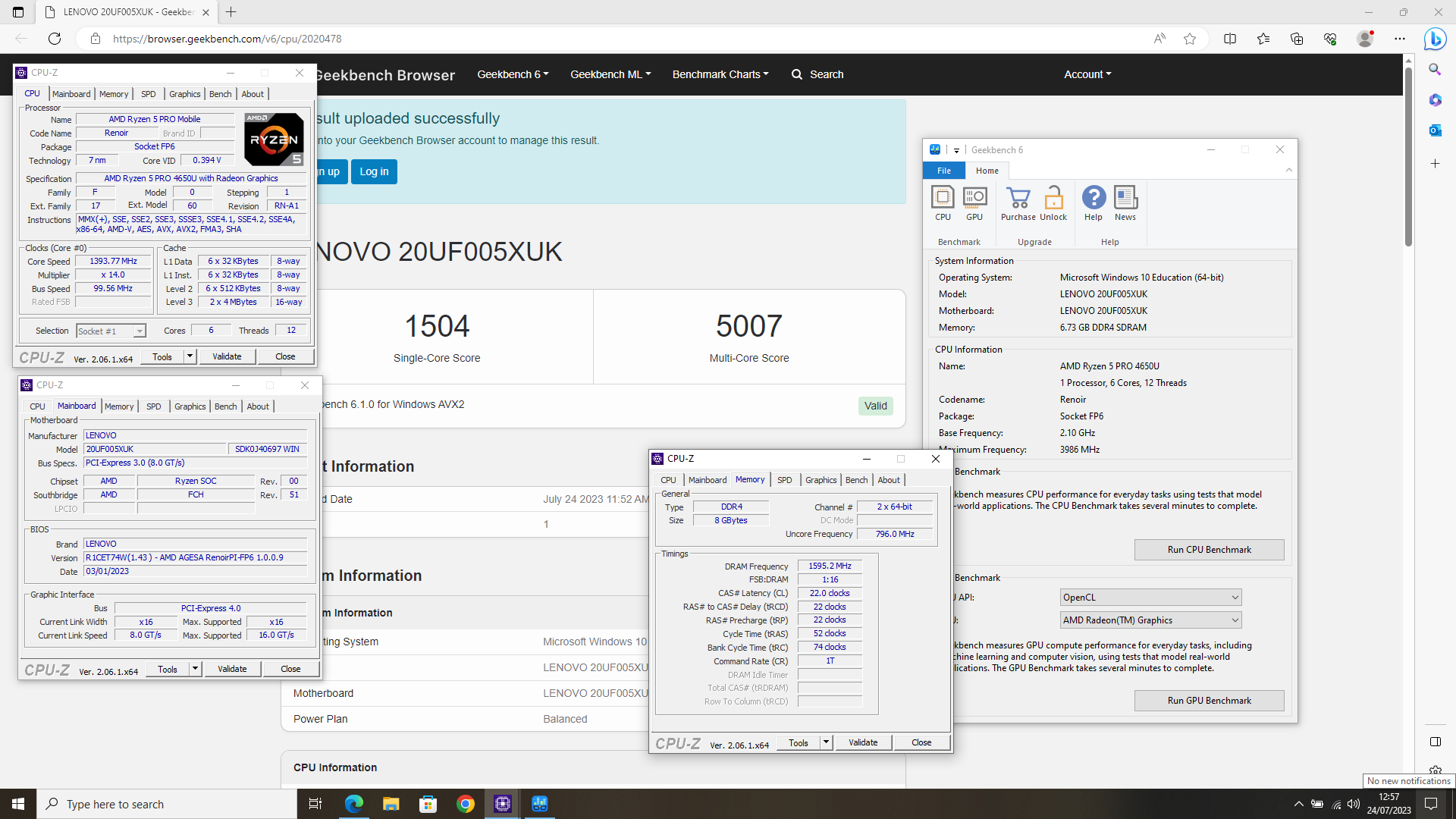
Task: Open the Help icon in Geekbench 6
Action: [x=1094, y=203]
